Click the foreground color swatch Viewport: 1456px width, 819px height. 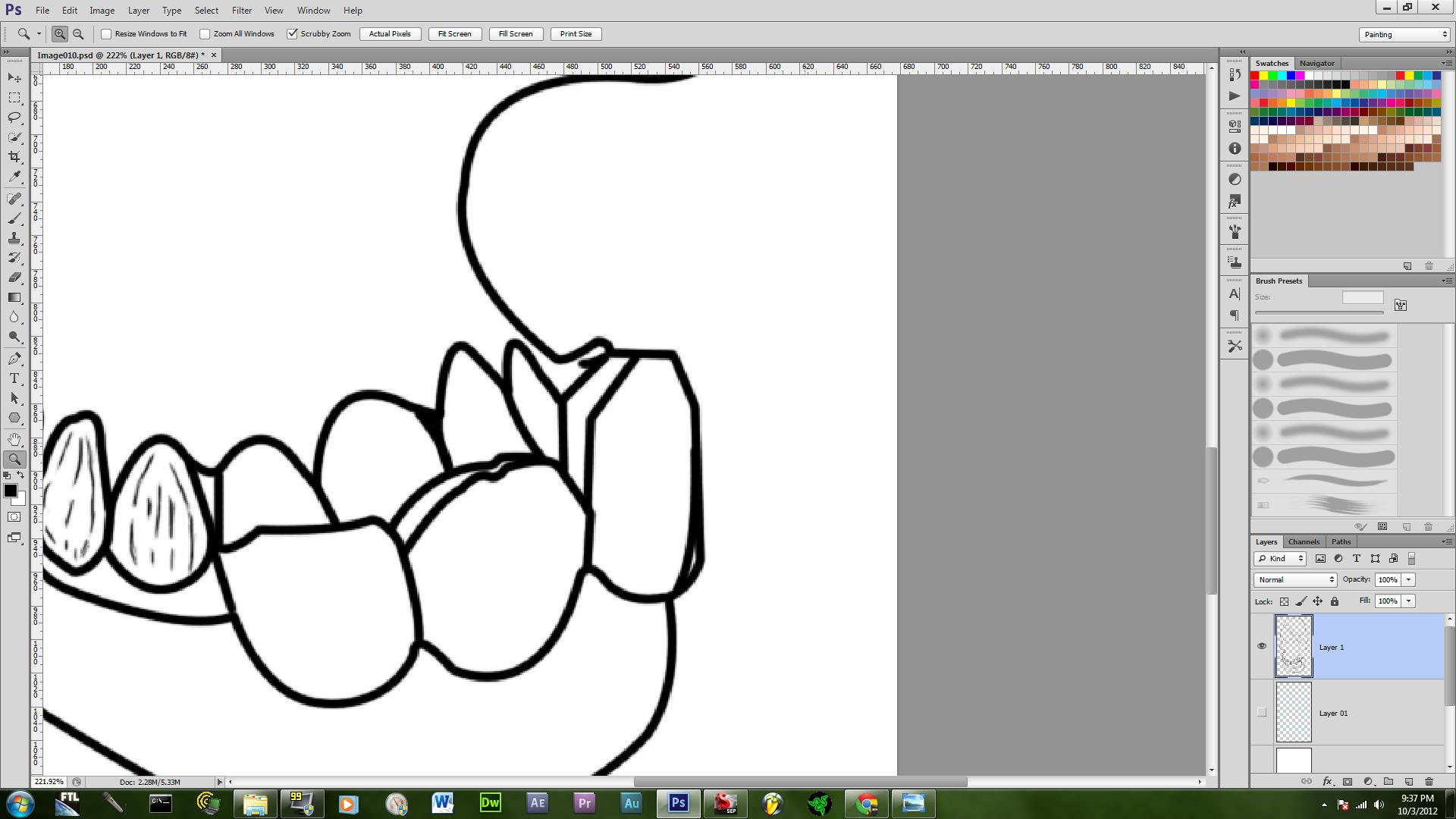coord(10,491)
